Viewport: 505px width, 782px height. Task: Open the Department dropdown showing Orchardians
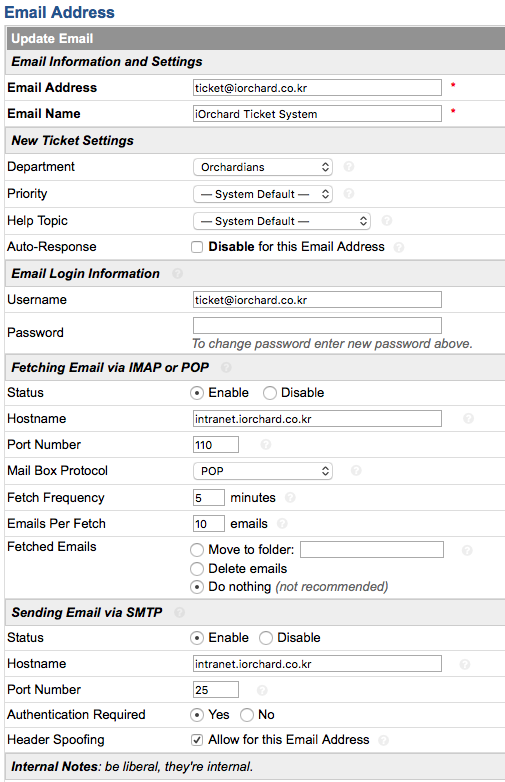click(263, 167)
